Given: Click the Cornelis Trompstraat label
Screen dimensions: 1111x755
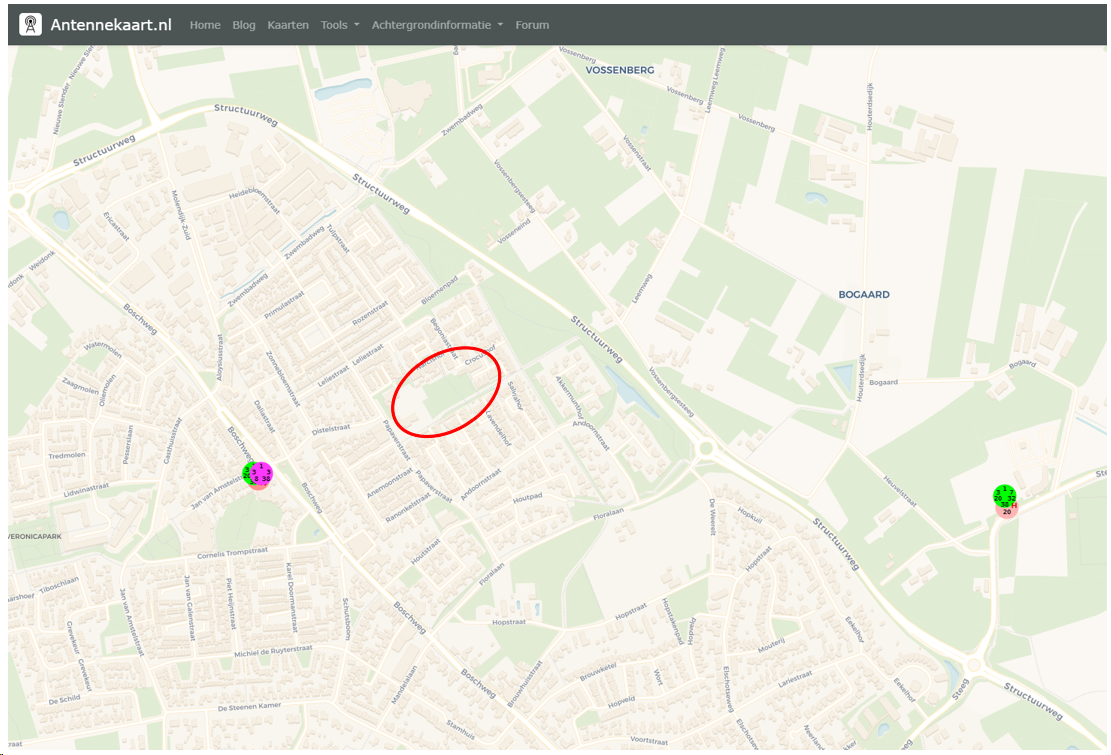Looking at the screenshot, I should click(232, 552).
